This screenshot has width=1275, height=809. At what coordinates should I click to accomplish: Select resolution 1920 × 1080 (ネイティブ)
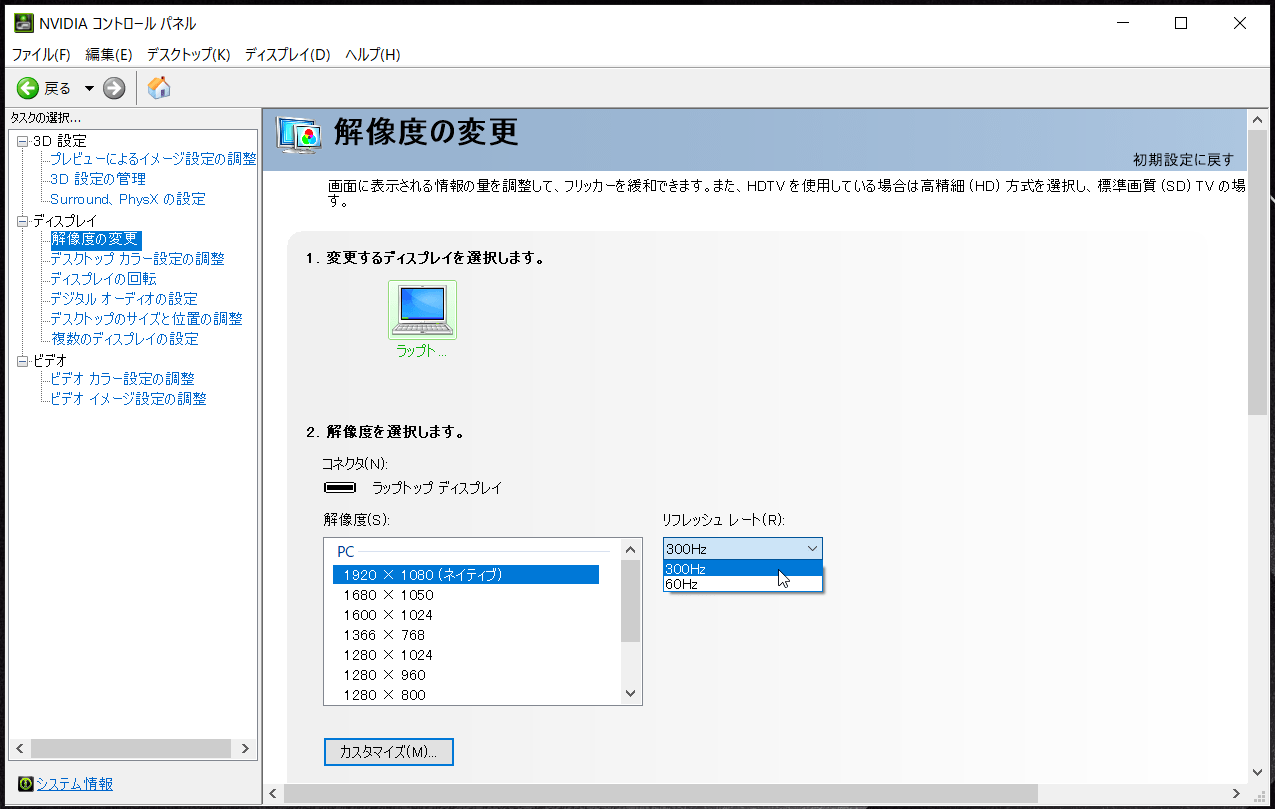466,574
